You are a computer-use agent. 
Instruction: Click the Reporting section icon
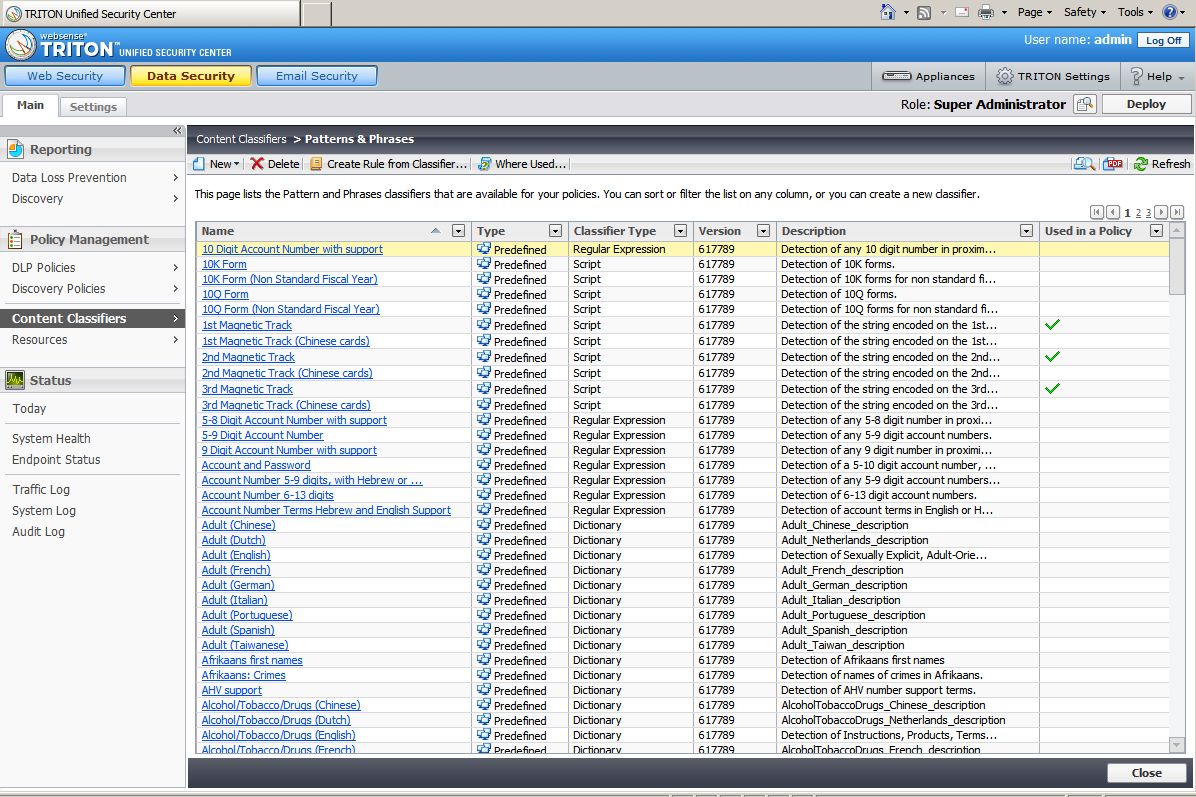pos(15,149)
